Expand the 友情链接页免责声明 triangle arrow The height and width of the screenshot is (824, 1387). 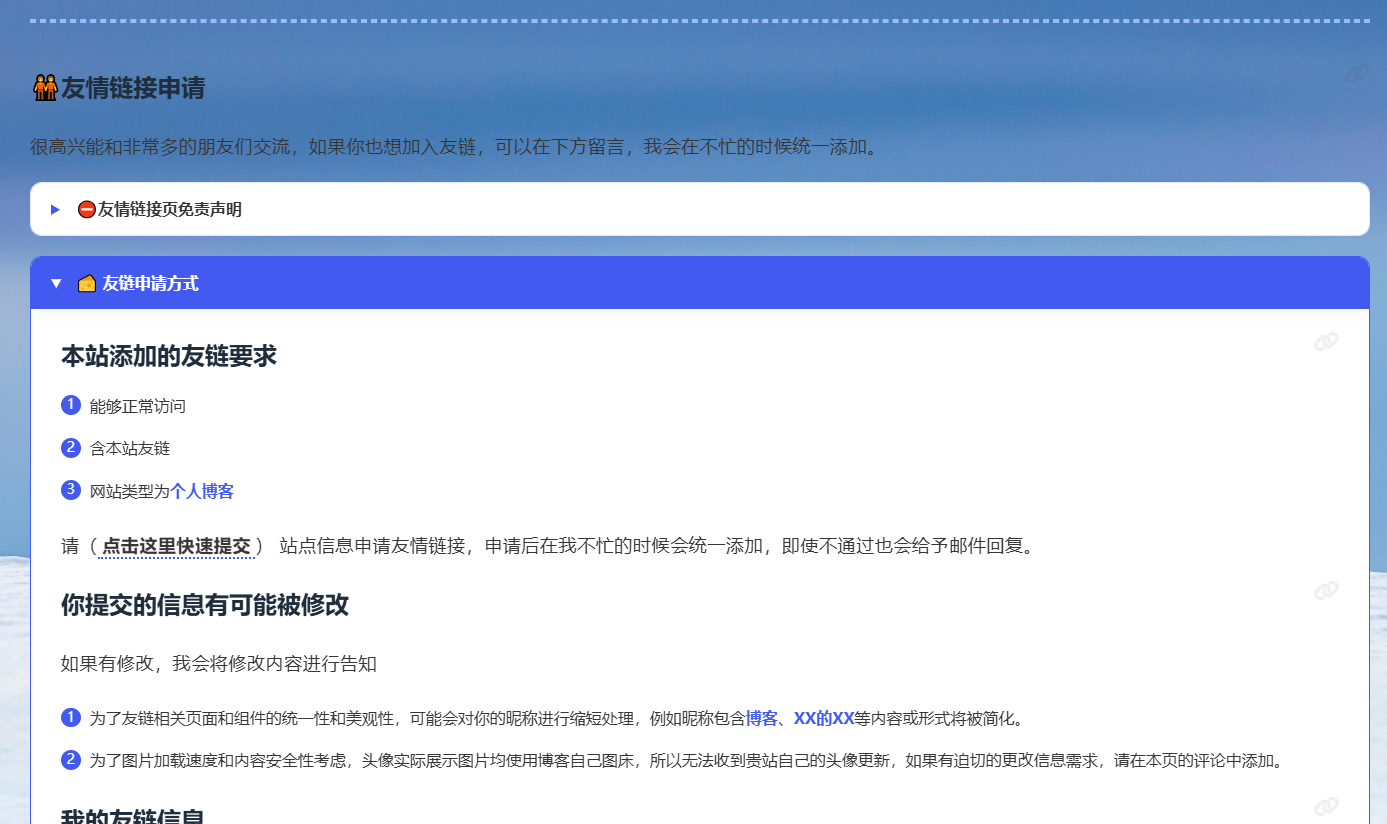[x=56, y=210]
